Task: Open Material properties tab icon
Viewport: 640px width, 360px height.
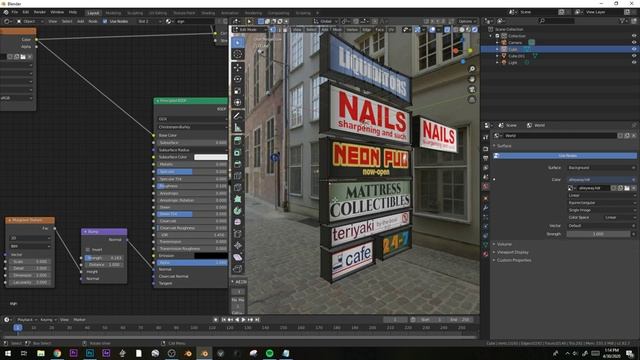Action: tap(485, 254)
